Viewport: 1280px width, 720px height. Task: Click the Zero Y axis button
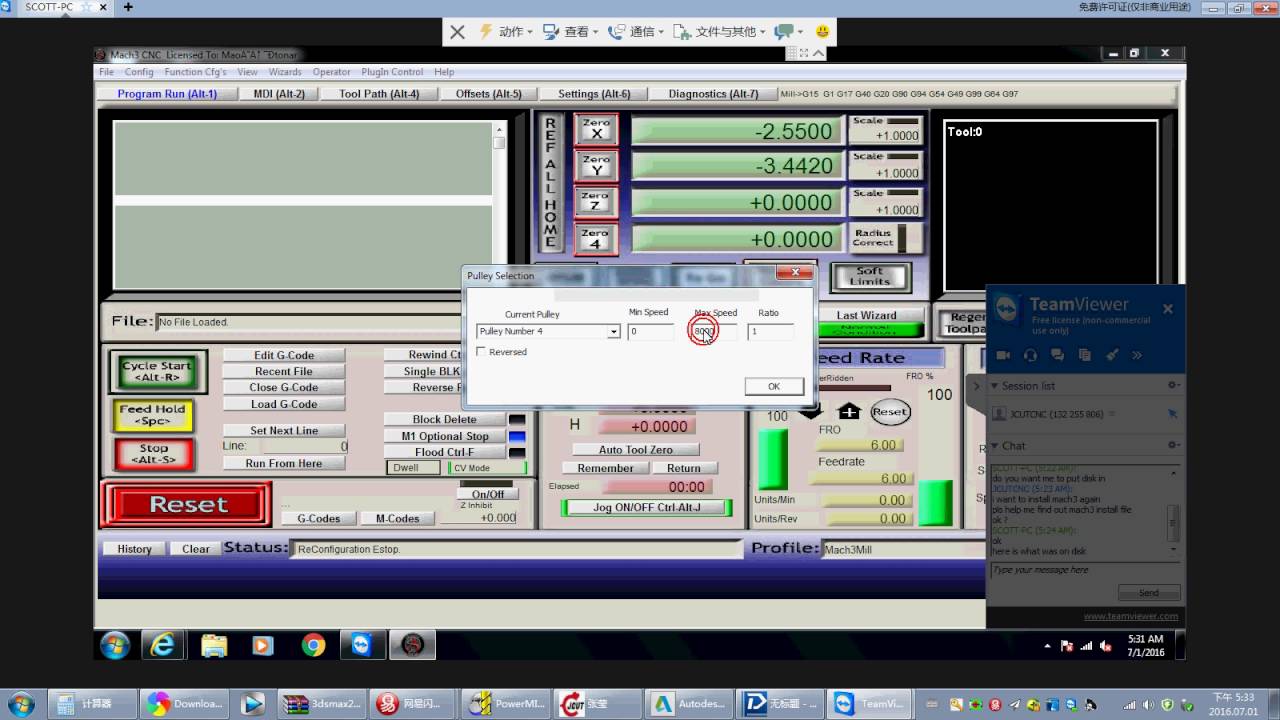point(597,165)
